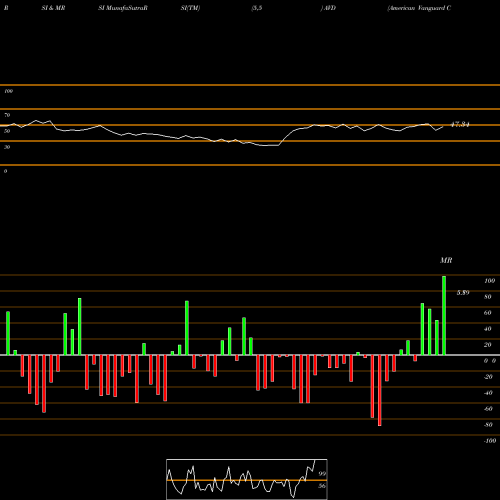
Task: Click the MR axis label -40
Action: pos(488,393)
